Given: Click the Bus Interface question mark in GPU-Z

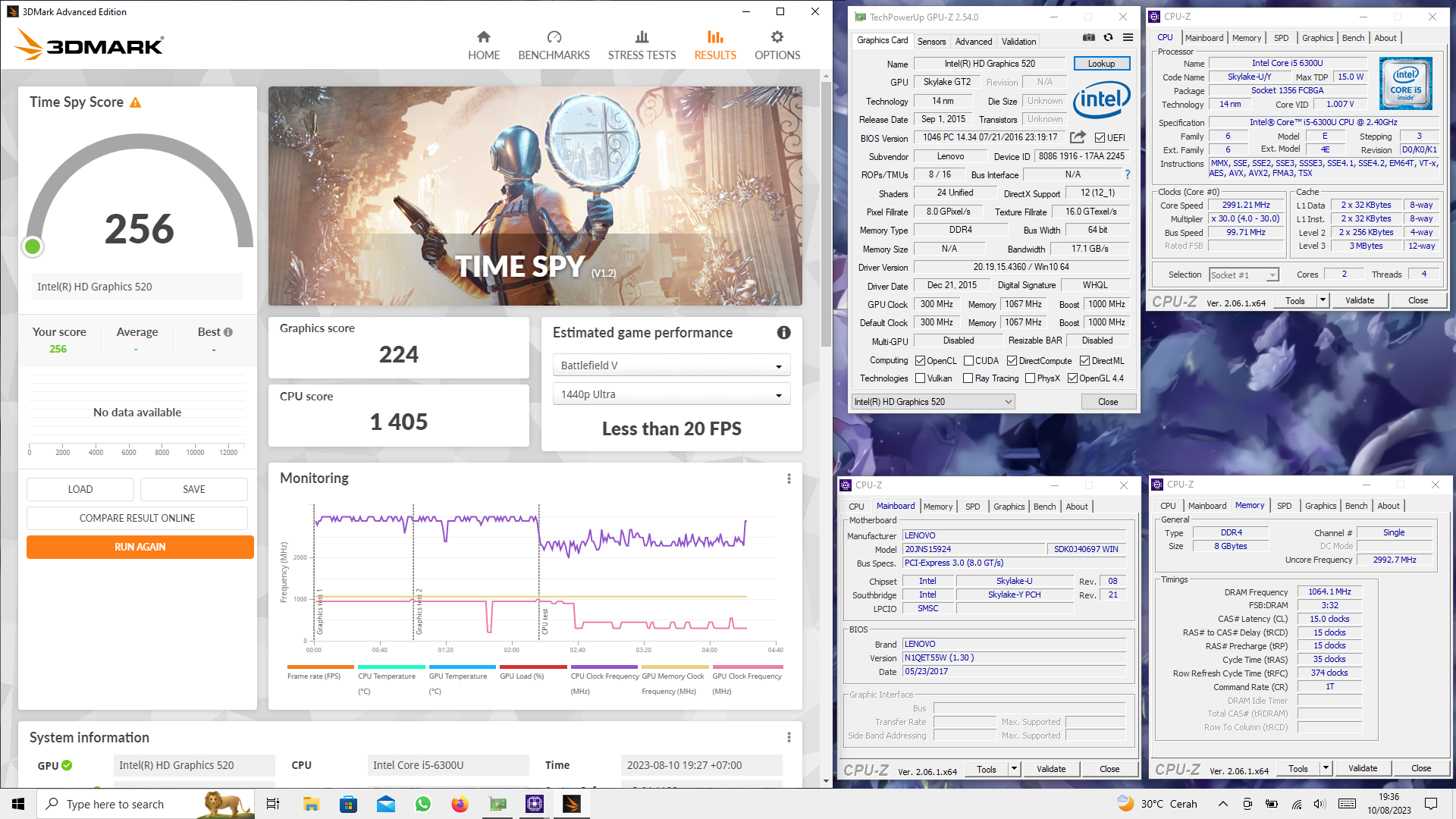Looking at the screenshot, I should [1128, 174].
